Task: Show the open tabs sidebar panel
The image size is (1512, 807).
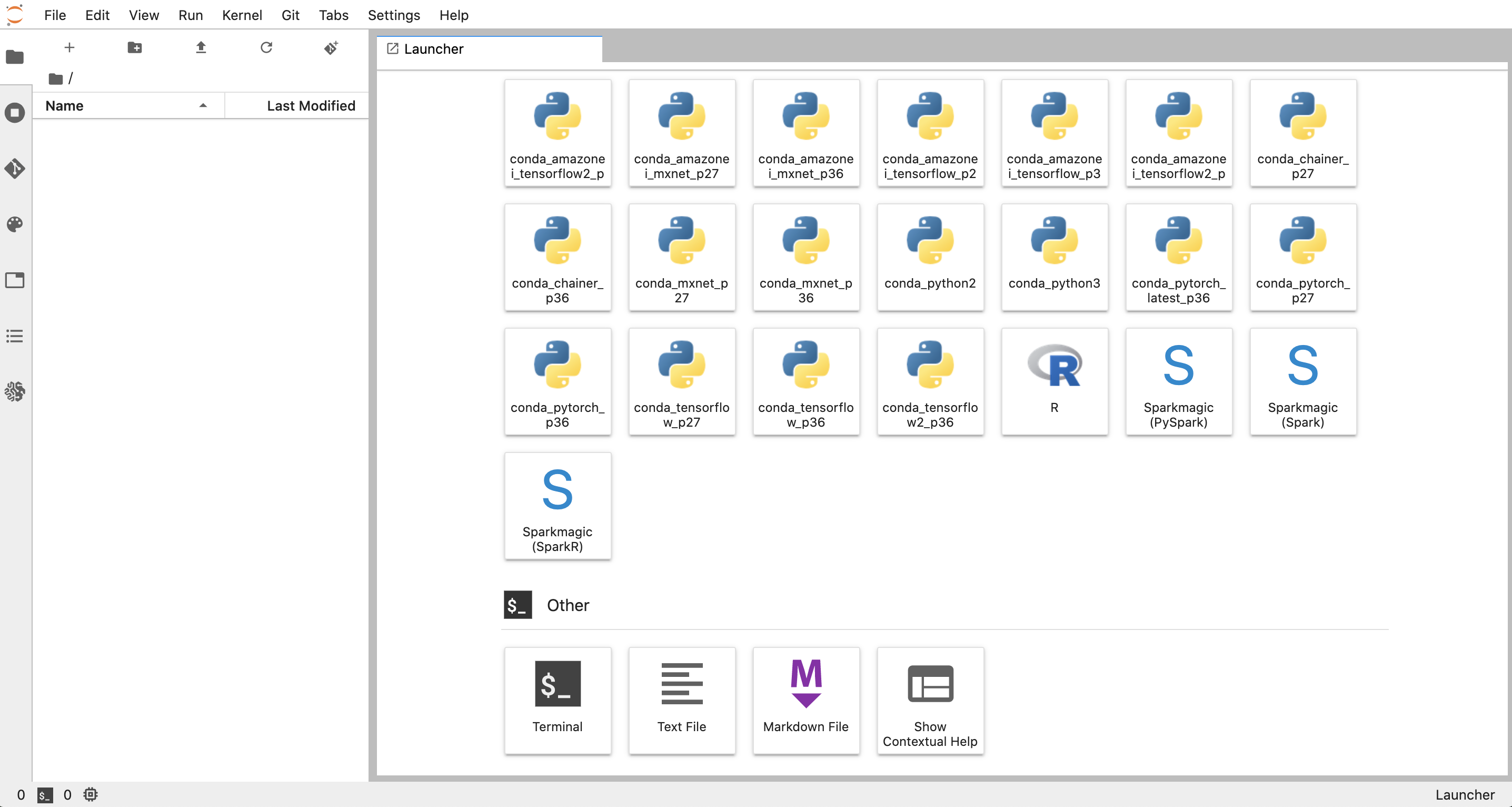Action: (x=15, y=280)
